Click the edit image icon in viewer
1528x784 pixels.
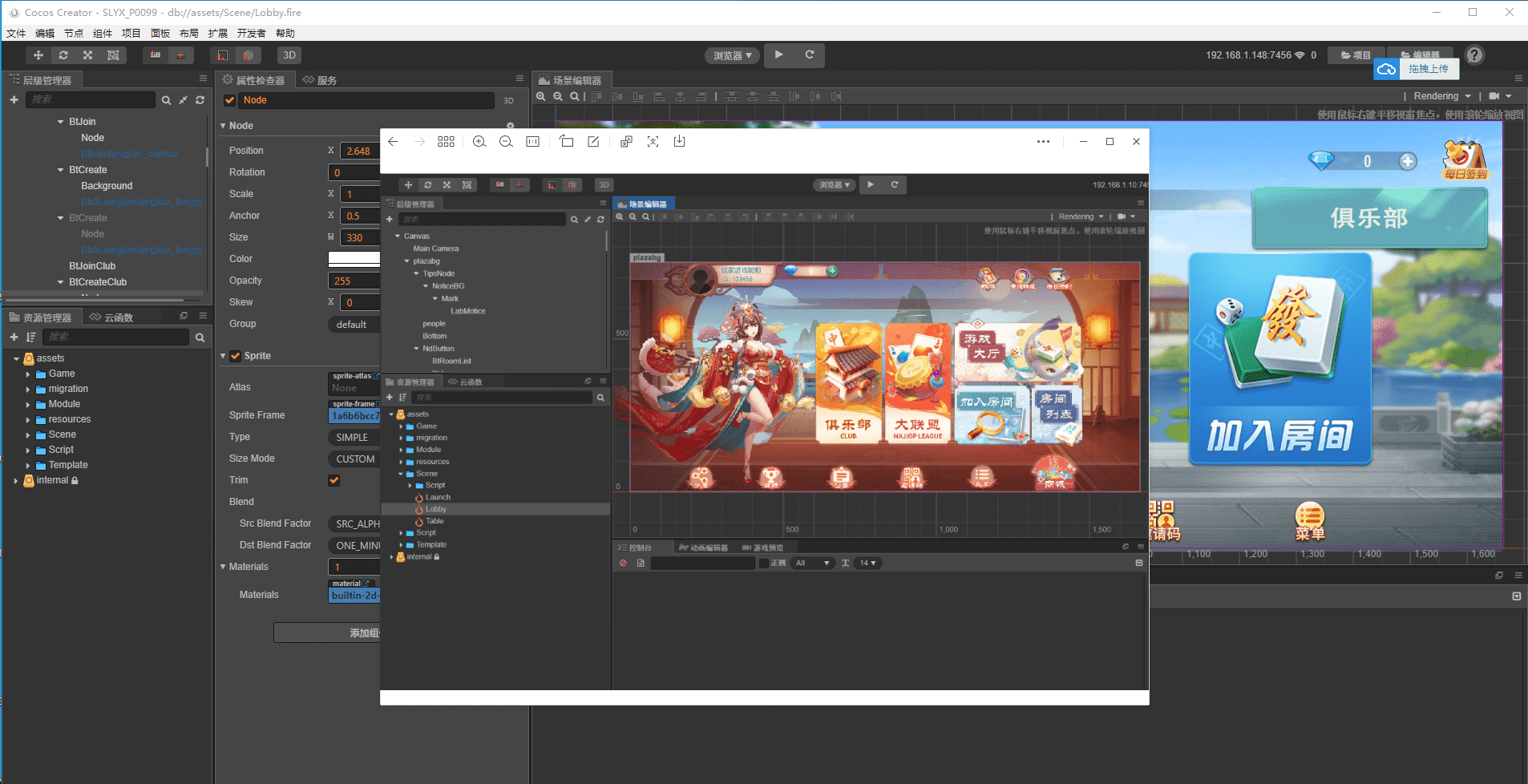593,142
